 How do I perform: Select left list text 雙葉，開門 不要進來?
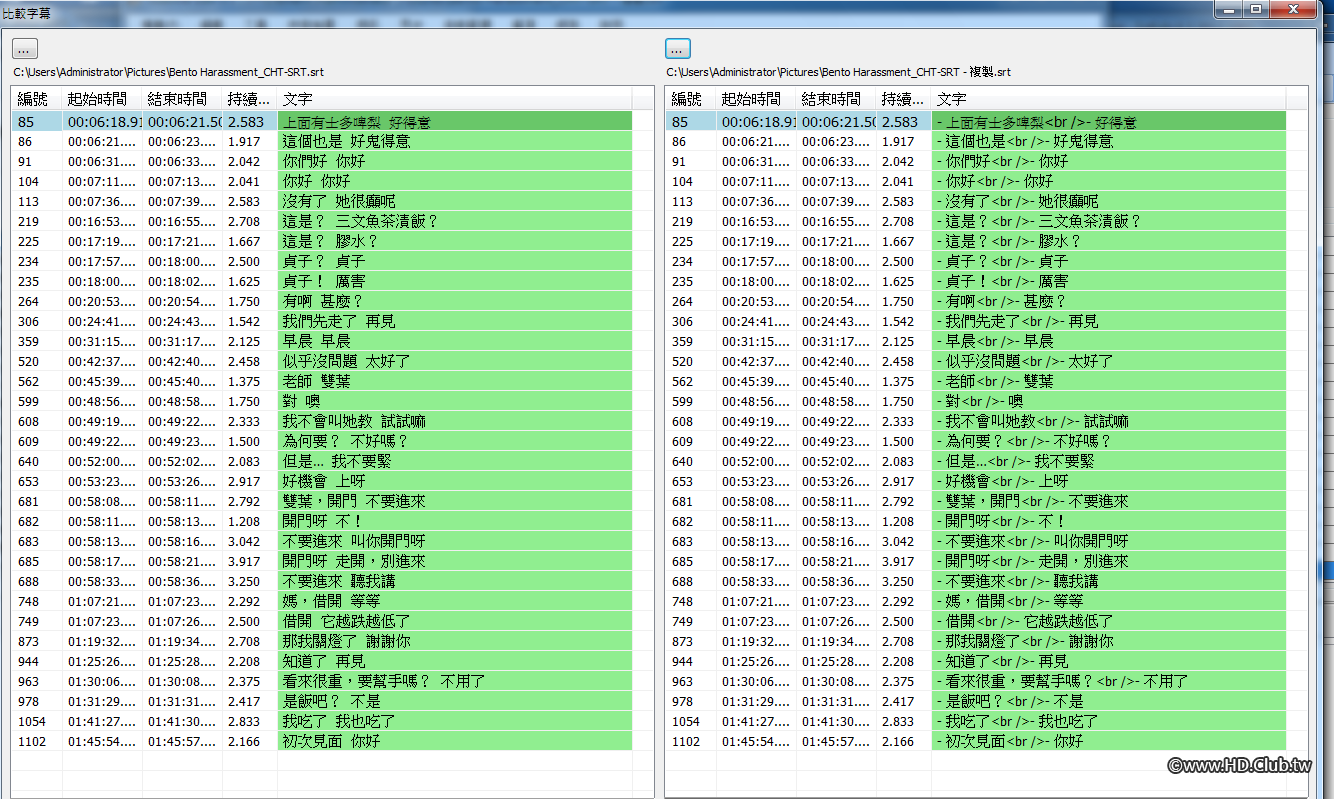click(x=355, y=501)
